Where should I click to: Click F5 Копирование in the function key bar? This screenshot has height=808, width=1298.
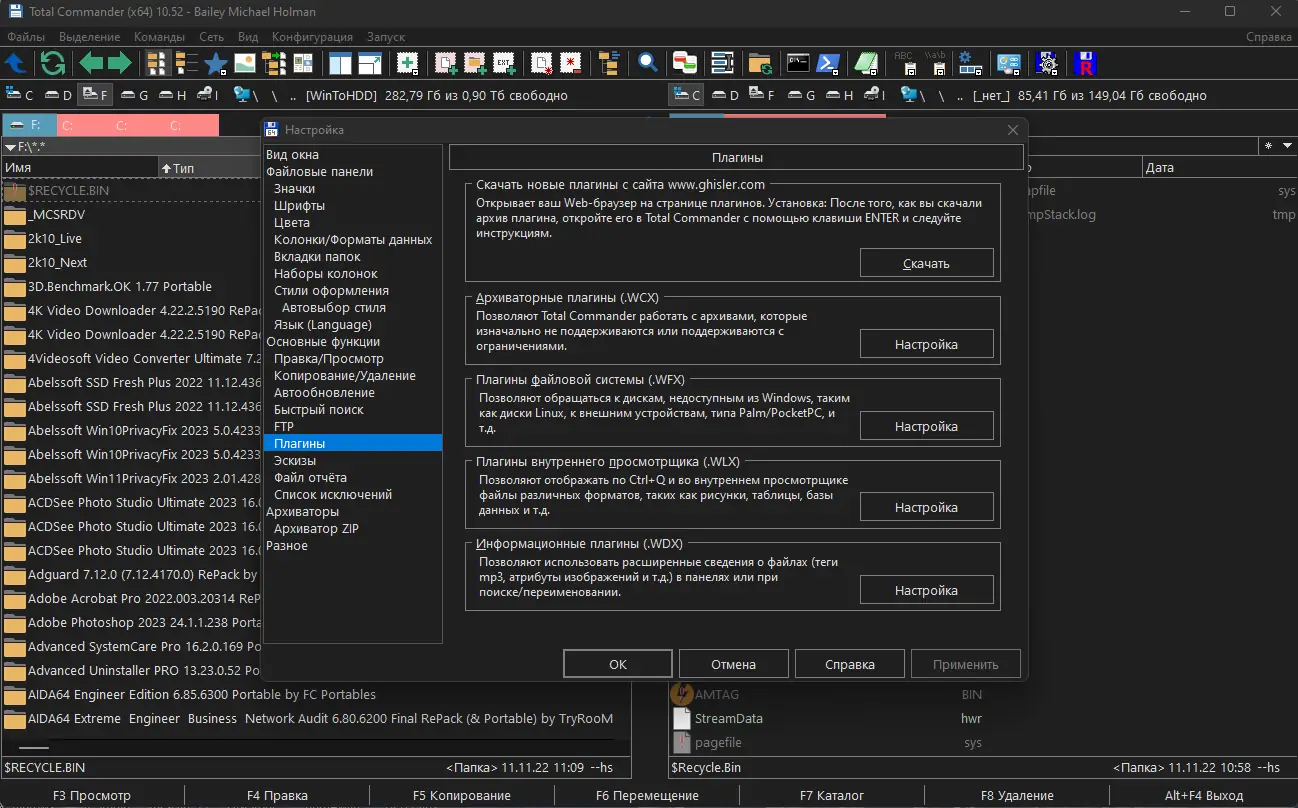(462, 796)
